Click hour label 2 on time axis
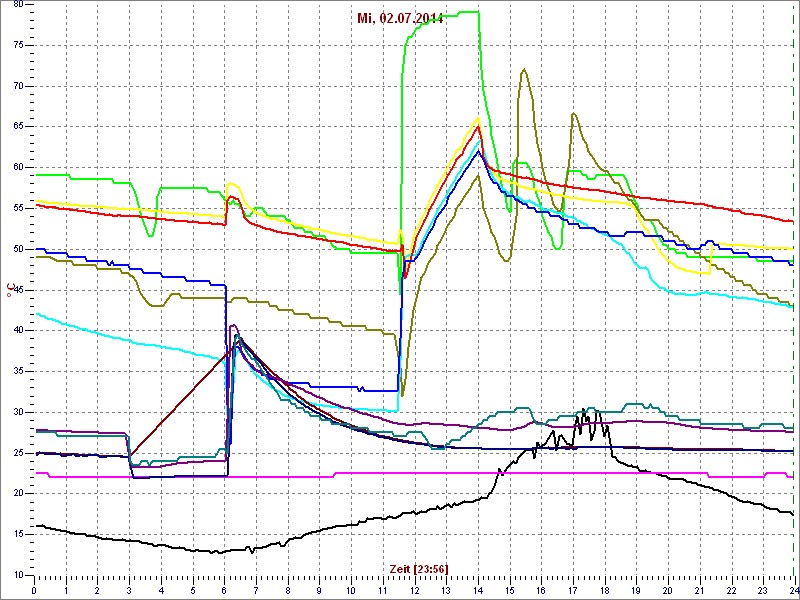Image resolution: width=800 pixels, height=600 pixels. [x=97, y=590]
